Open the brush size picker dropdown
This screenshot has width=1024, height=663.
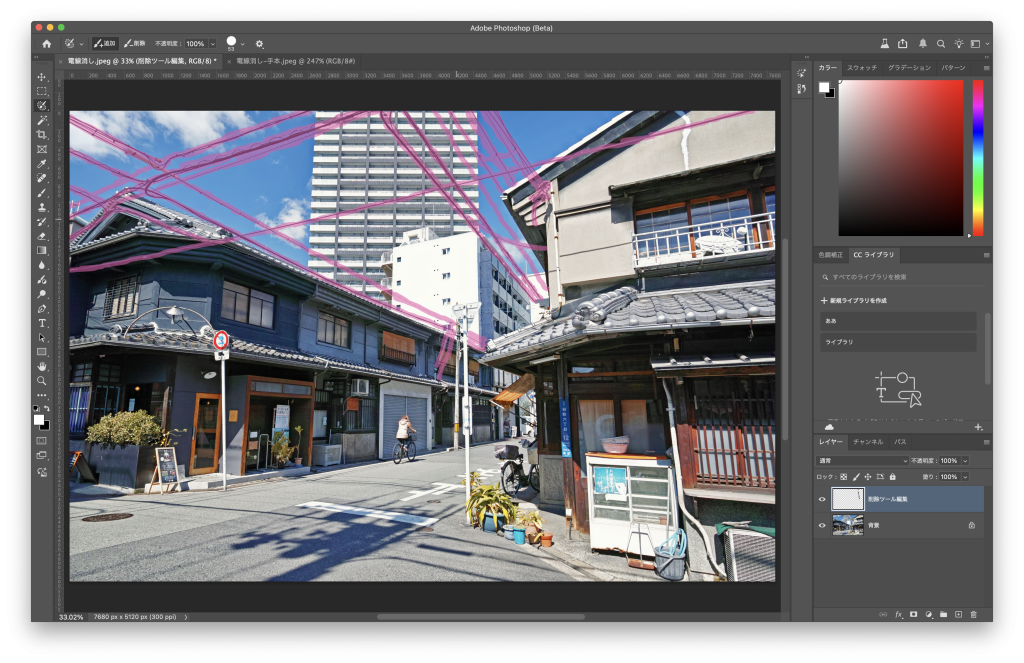242,44
